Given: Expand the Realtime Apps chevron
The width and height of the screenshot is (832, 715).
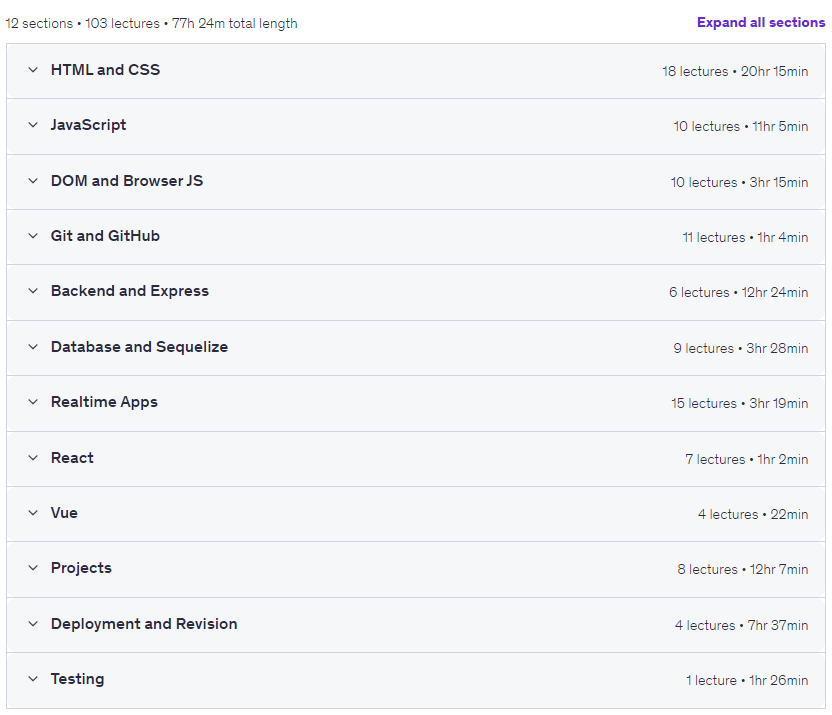Looking at the screenshot, I should pyautogui.click(x=33, y=402).
